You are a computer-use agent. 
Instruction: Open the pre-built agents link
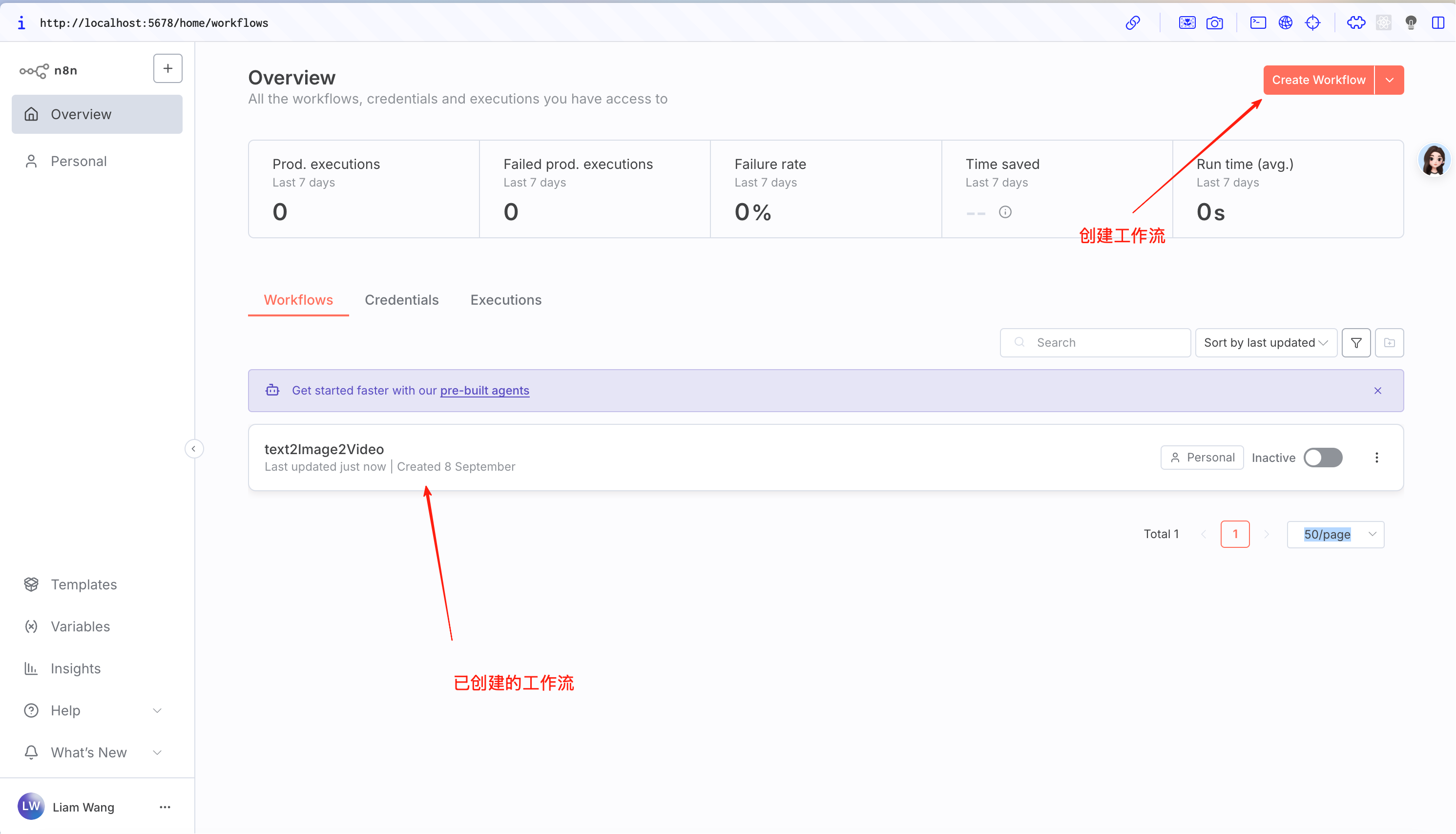484,391
